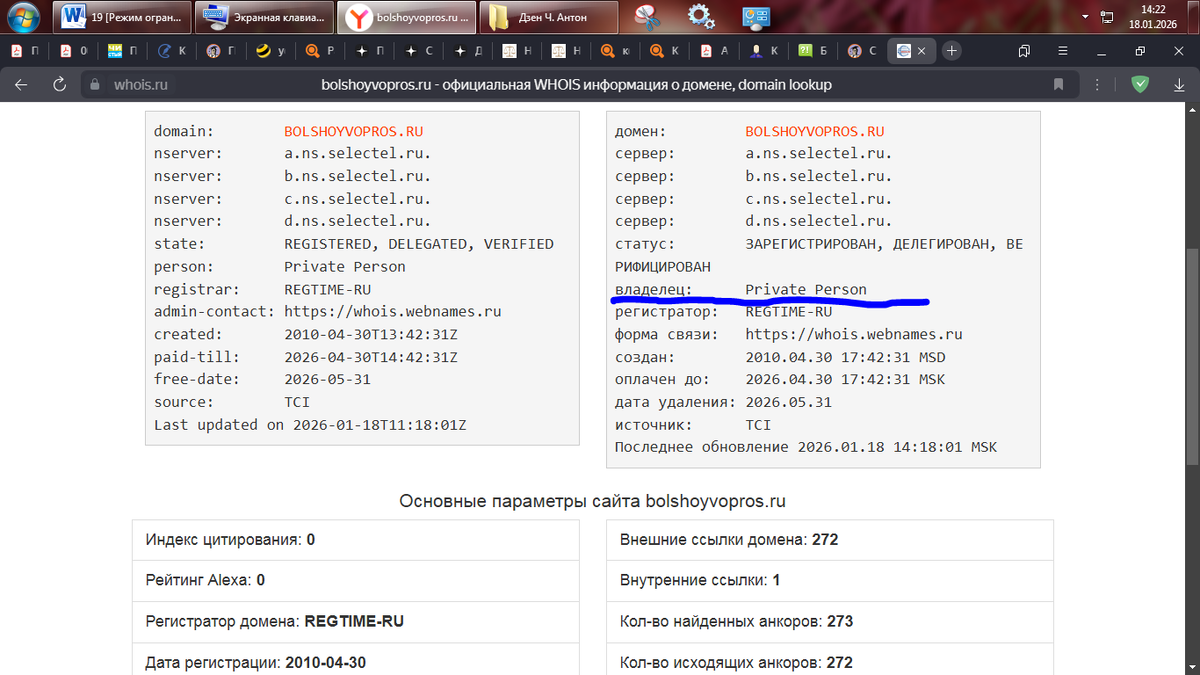Focus the Yandex Browser bolshoyvopros.ru taskbar button
Image resolution: width=1200 pixels, height=675 pixels.
[x=406, y=17]
